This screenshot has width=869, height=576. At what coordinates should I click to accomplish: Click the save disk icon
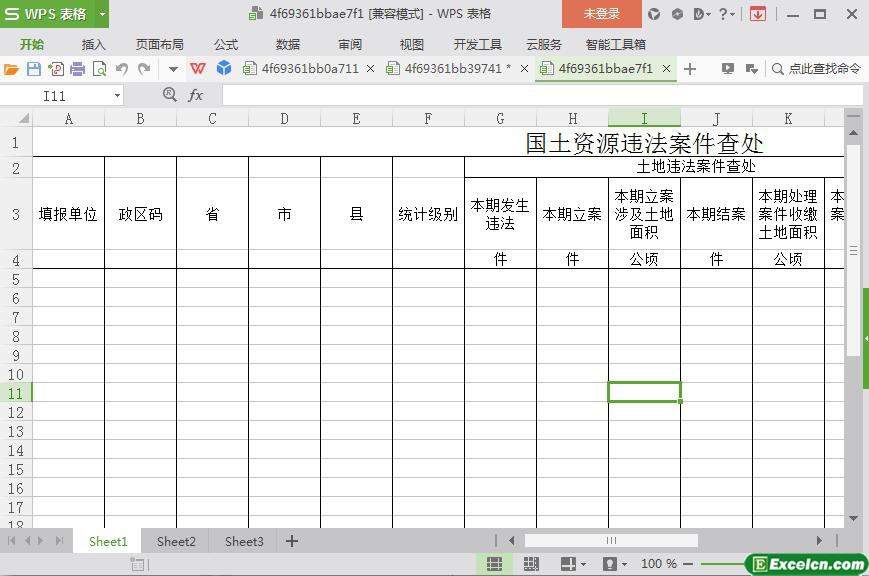pyautogui.click(x=33, y=69)
